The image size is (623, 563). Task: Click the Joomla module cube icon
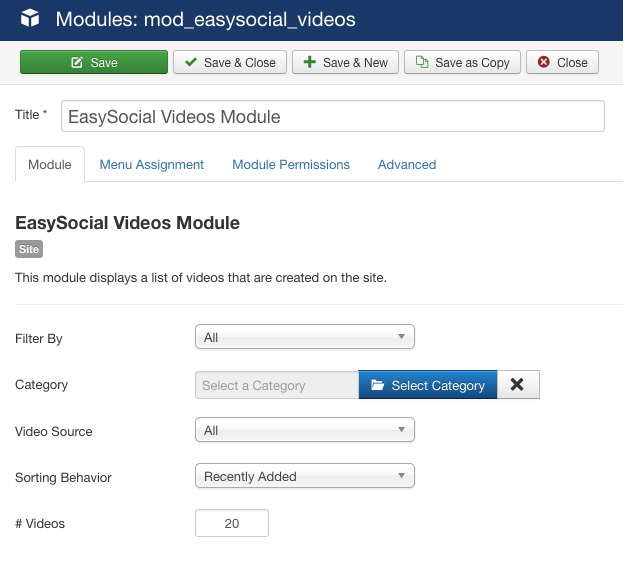coord(30,19)
